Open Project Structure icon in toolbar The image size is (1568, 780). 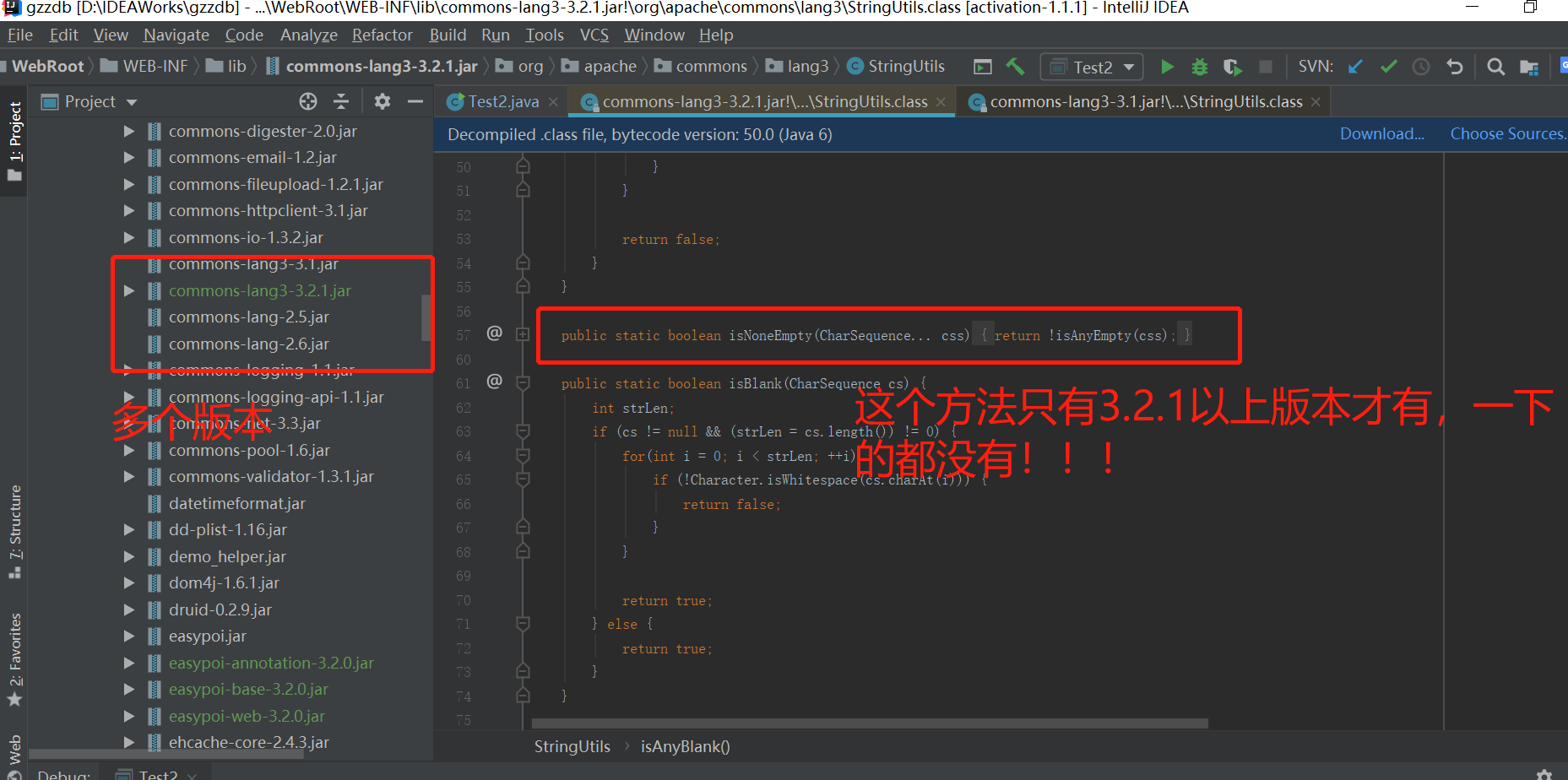1528,66
